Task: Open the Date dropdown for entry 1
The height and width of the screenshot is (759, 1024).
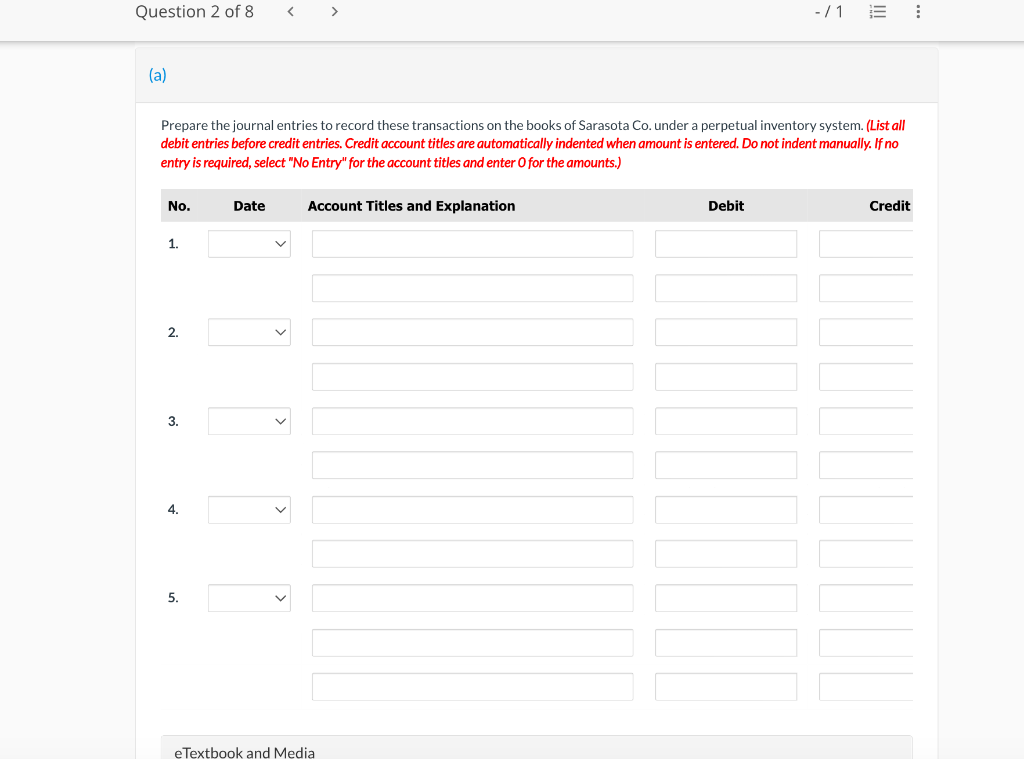Action: [249, 244]
